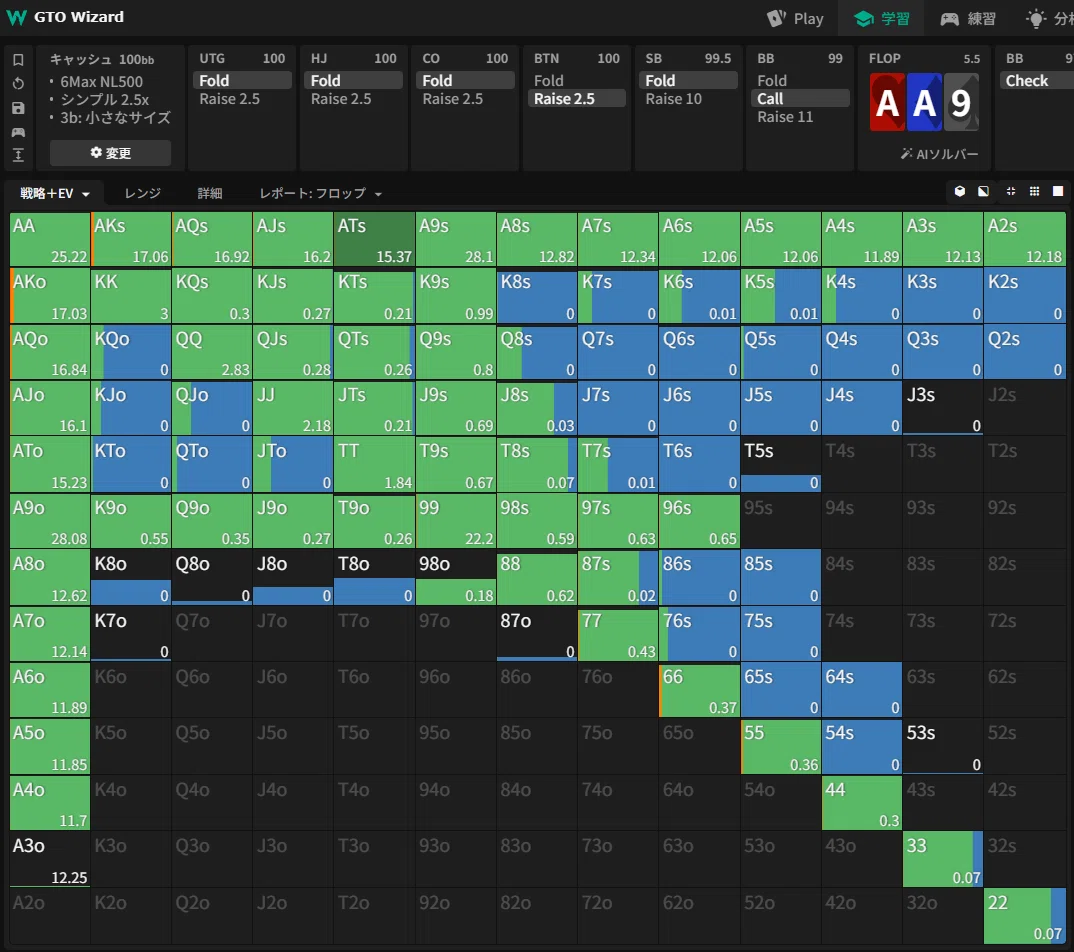Click the ATs hand cell
Viewport: 1074px width, 952px height.
point(375,239)
